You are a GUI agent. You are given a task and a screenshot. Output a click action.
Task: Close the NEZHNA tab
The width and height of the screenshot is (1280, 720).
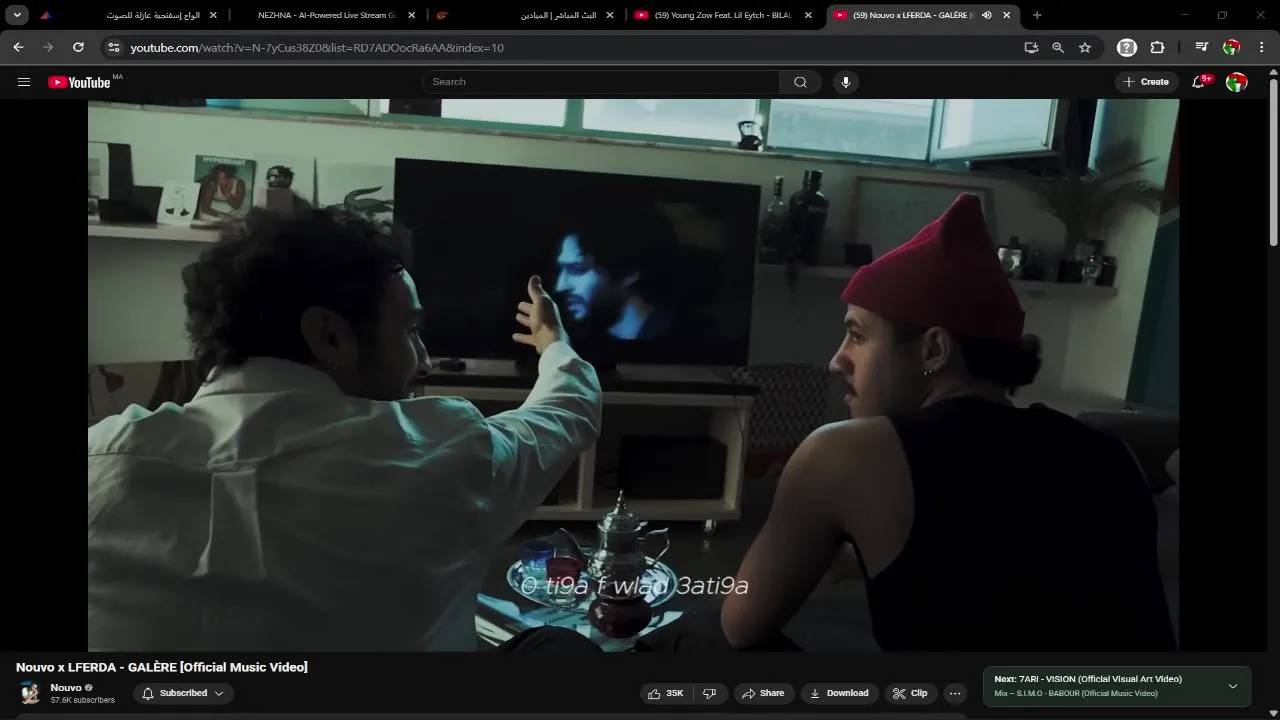tap(411, 15)
